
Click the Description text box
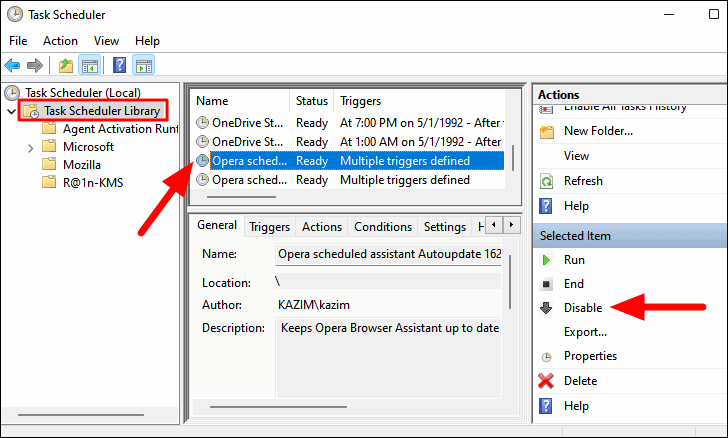click(x=389, y=358)
